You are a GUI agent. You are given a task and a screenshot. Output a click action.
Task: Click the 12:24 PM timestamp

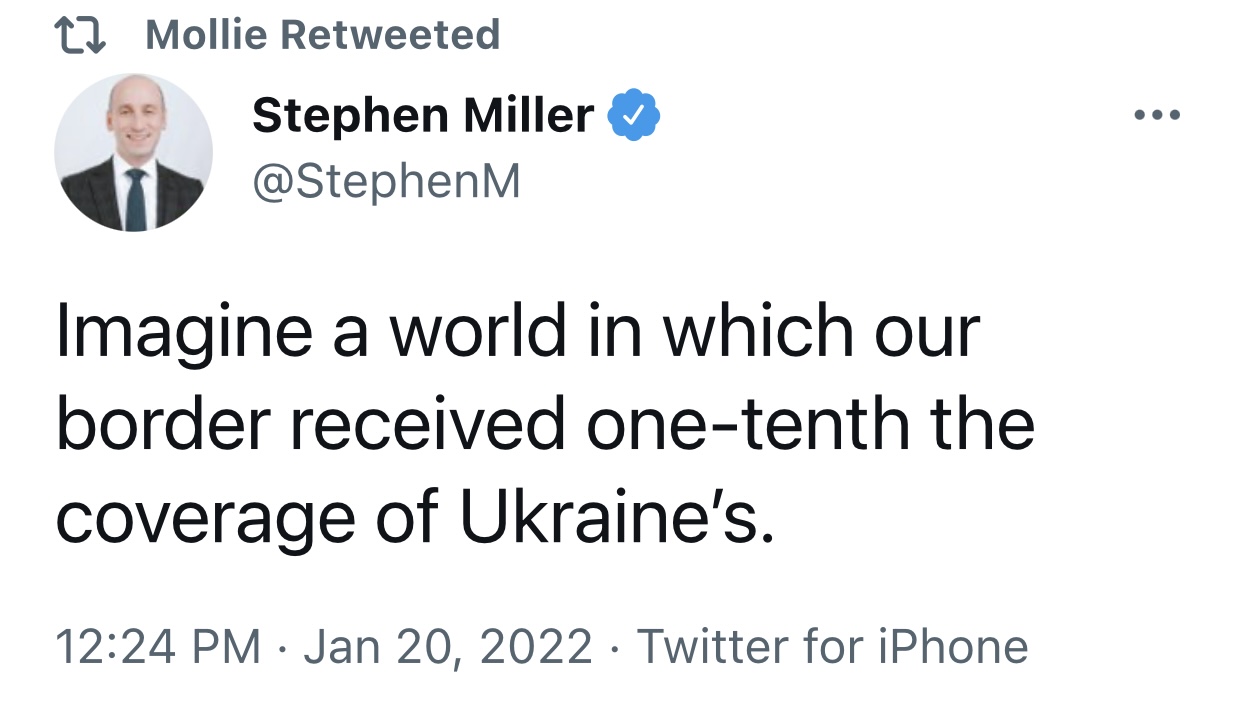coord(158,646)
